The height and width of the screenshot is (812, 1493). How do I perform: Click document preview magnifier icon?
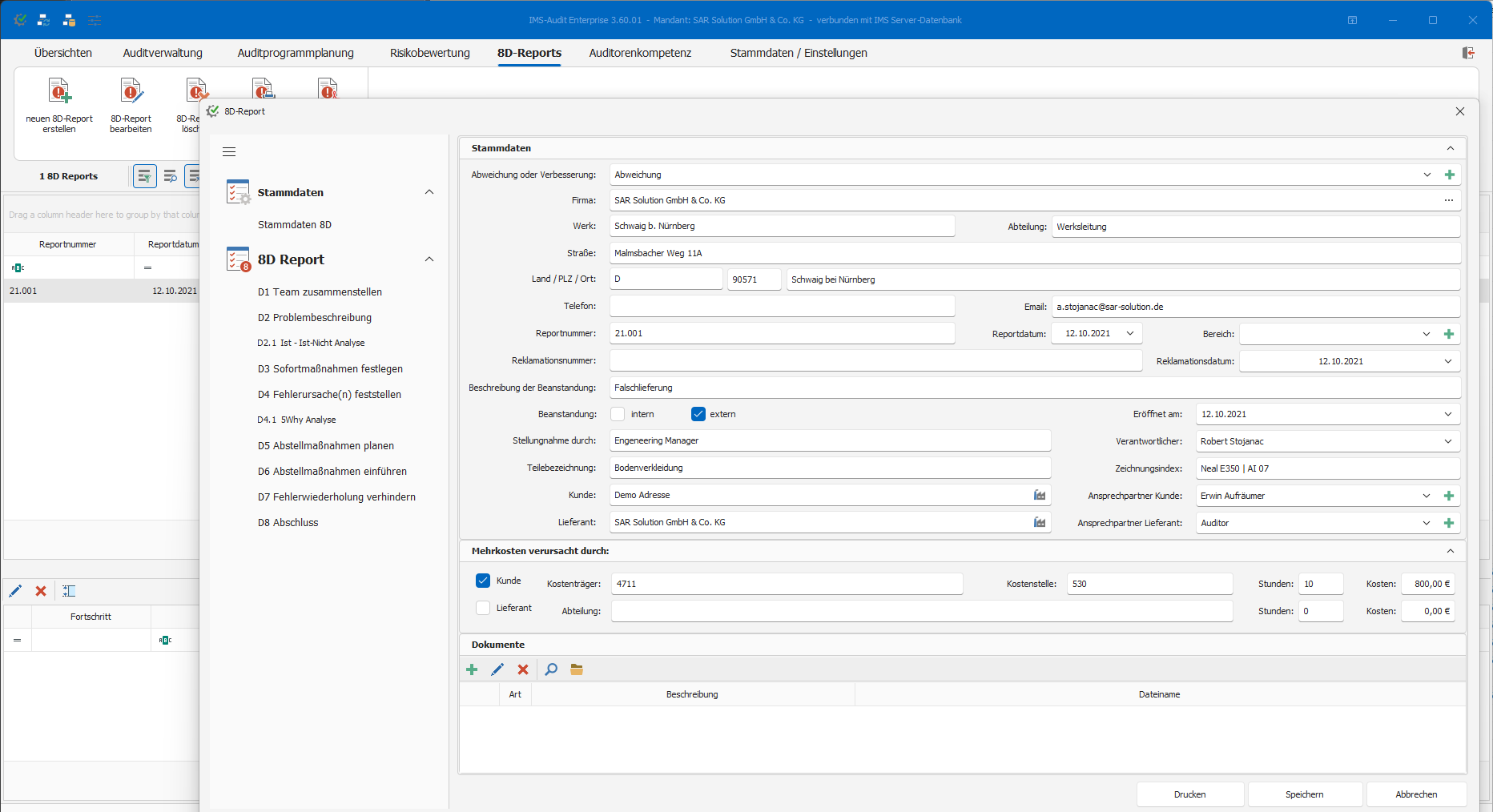551,669
